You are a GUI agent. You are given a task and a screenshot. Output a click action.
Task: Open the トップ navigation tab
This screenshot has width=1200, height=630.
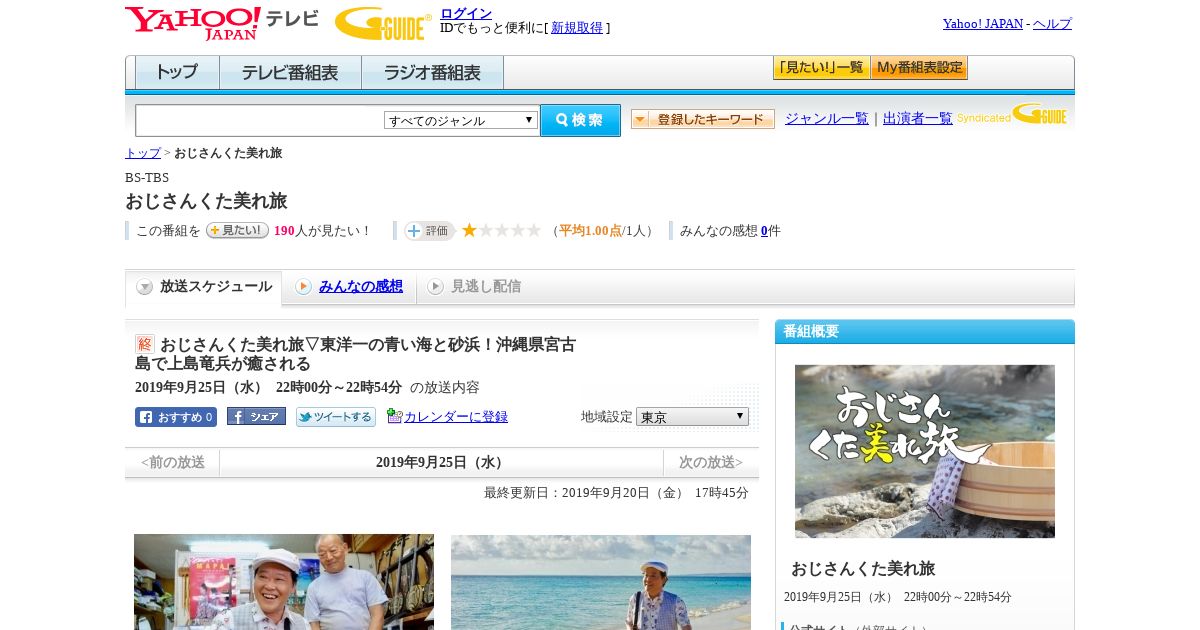[x=177, y=73]
